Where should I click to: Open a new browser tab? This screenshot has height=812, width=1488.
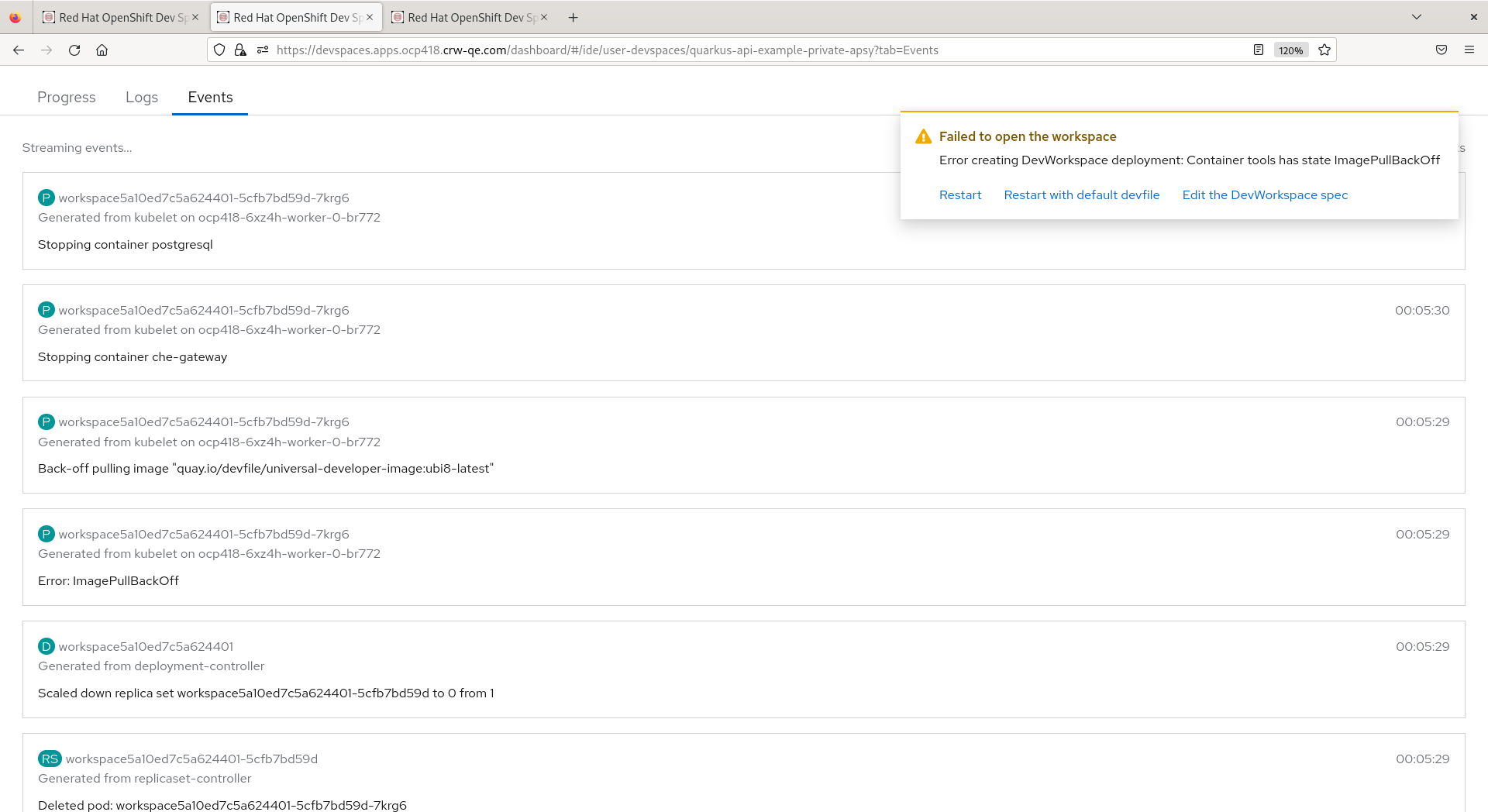[573, 18]
